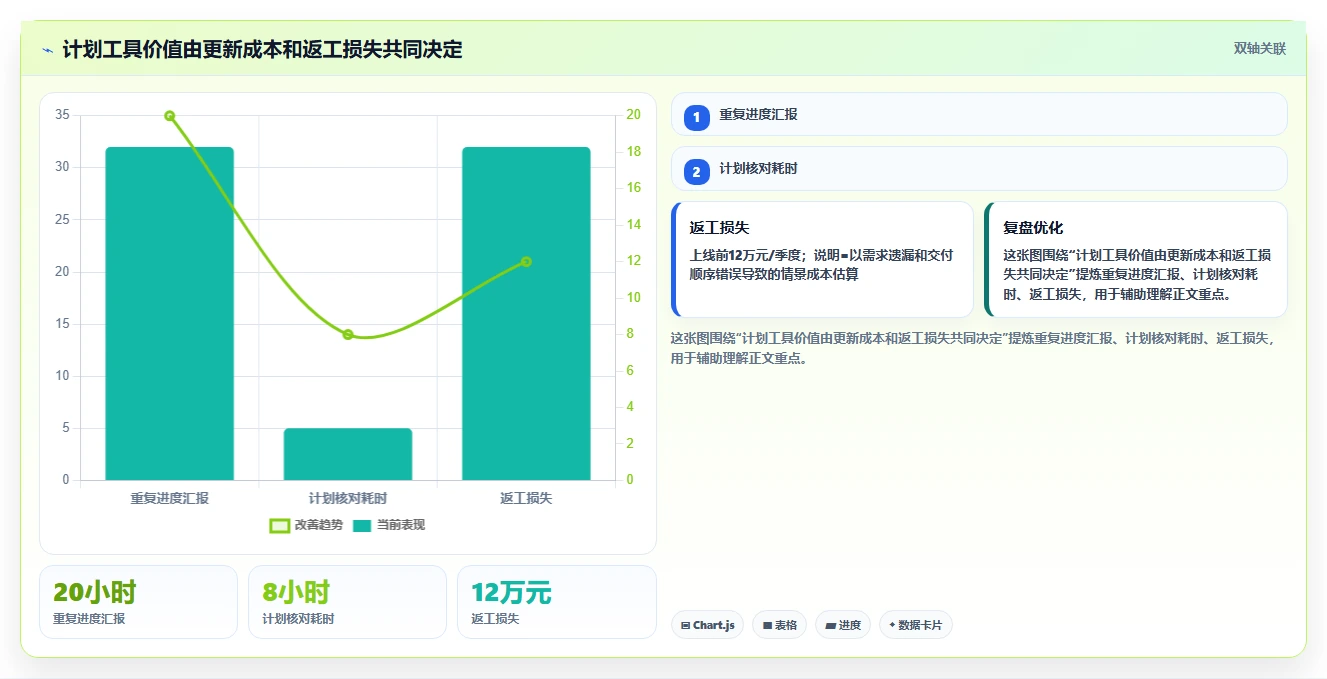Toggle the 当前表现 legend entry

[x=389, y=525]
